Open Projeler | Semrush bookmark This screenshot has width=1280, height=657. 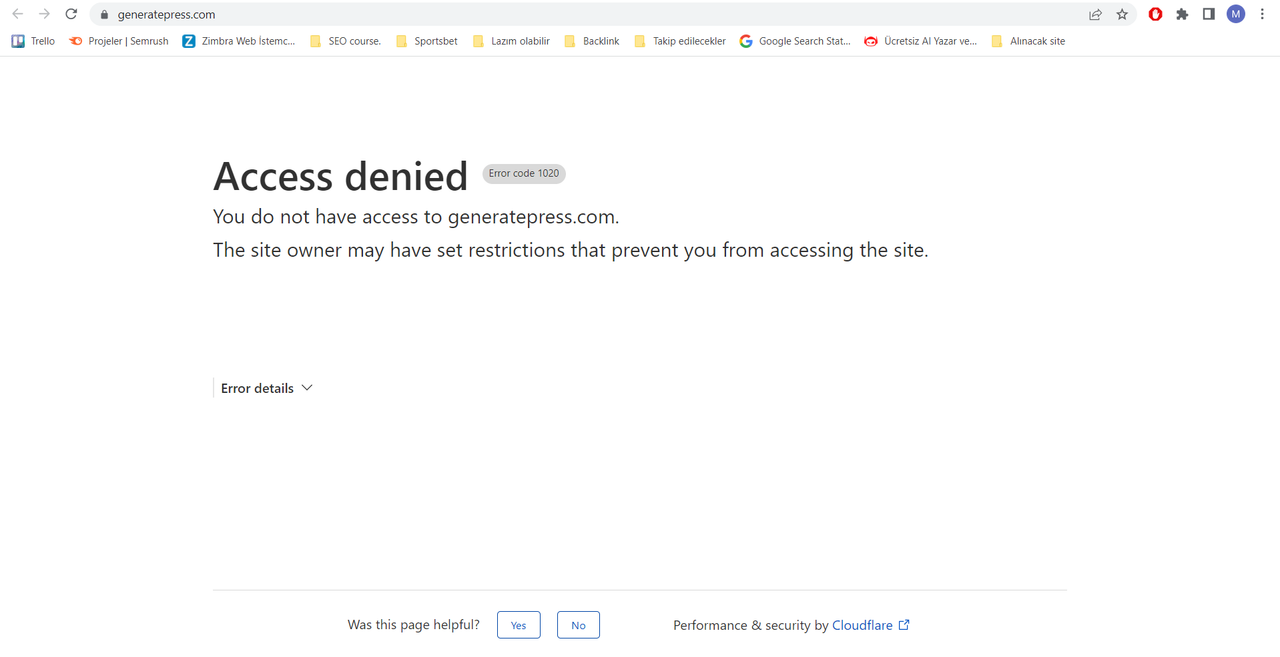pyautogui.click(x=119, y=41)
